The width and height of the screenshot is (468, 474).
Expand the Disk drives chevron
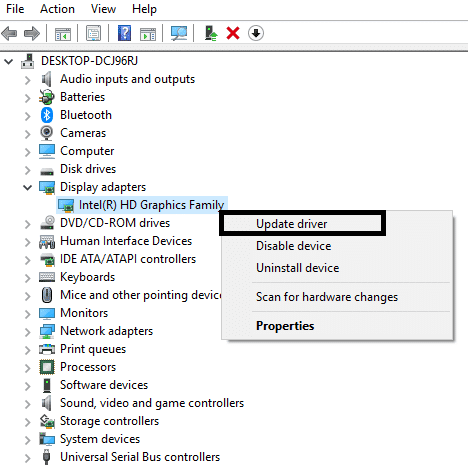(x=27, y=170)
